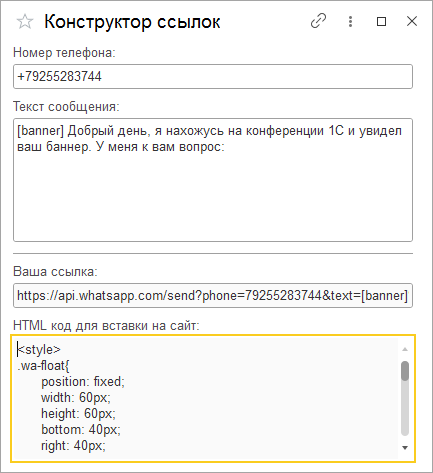Click the window title 'Конструктор ссылок'
The image size is (433, 473).
point(132,22)
